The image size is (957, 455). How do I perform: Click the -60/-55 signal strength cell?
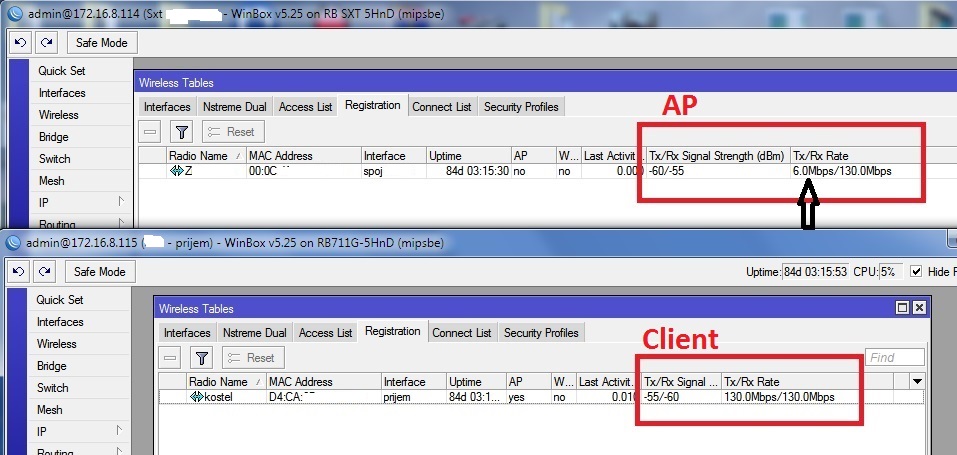(x=666, y=172)
